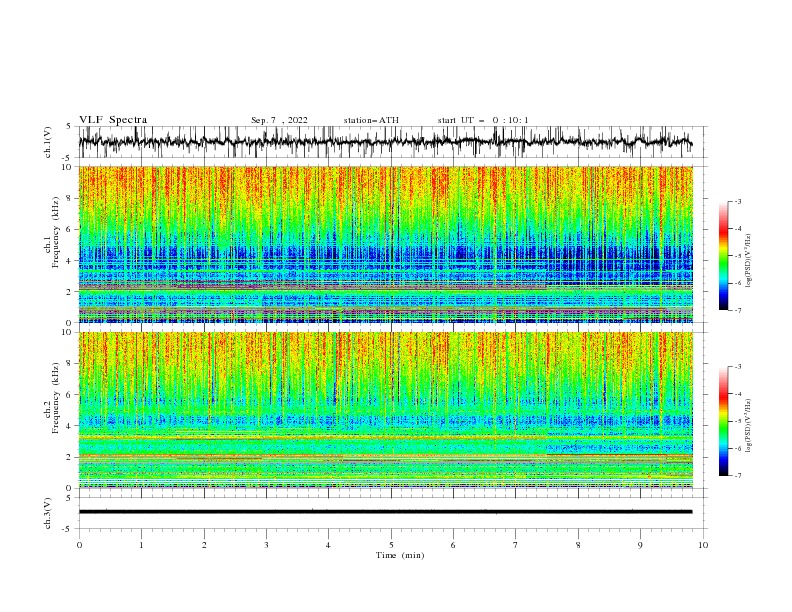Click inside the ch.2 spectrogram plot
The image size is (792, 612).
point(386,410)
